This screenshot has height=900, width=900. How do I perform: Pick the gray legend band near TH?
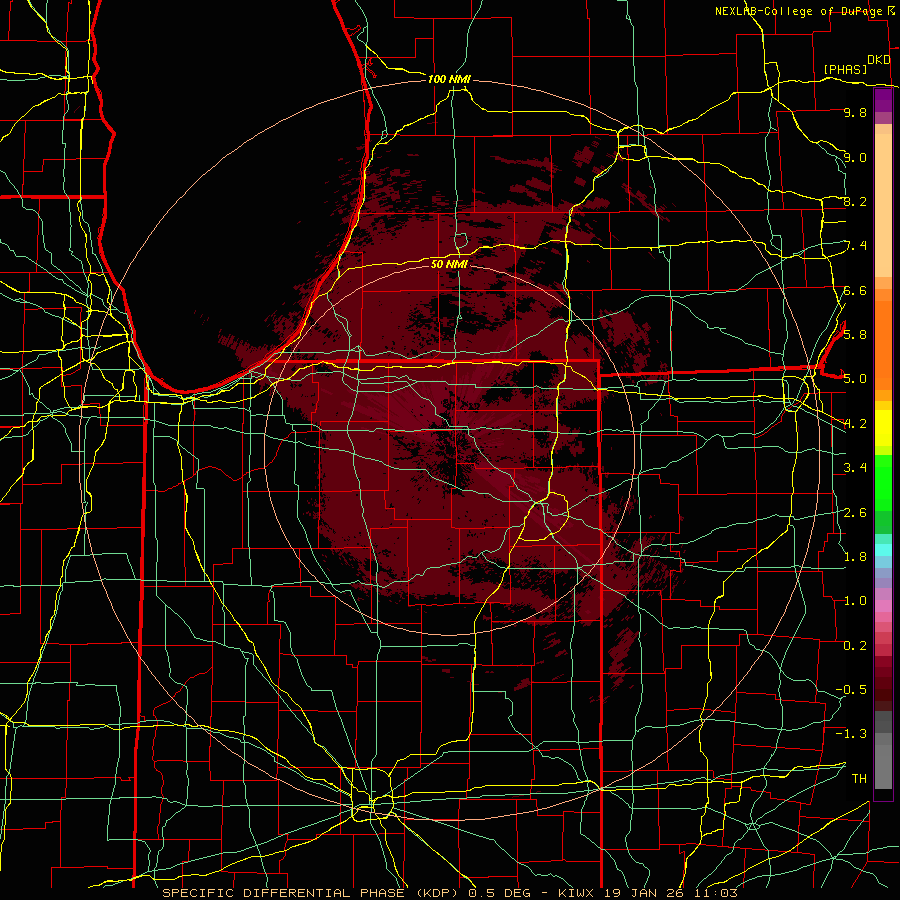pyautogui.click(x=883, y=766)
